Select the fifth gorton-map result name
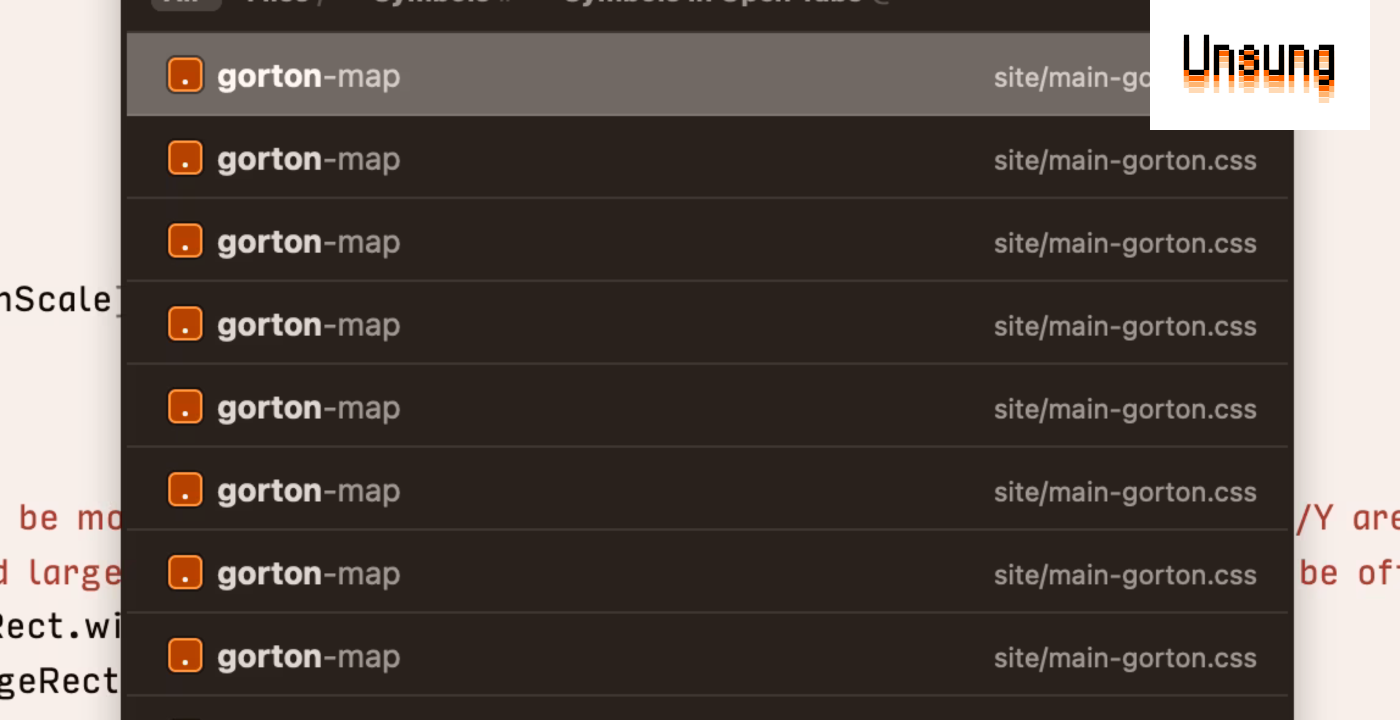The image size is (1400, 720). [x=308, y=409]
